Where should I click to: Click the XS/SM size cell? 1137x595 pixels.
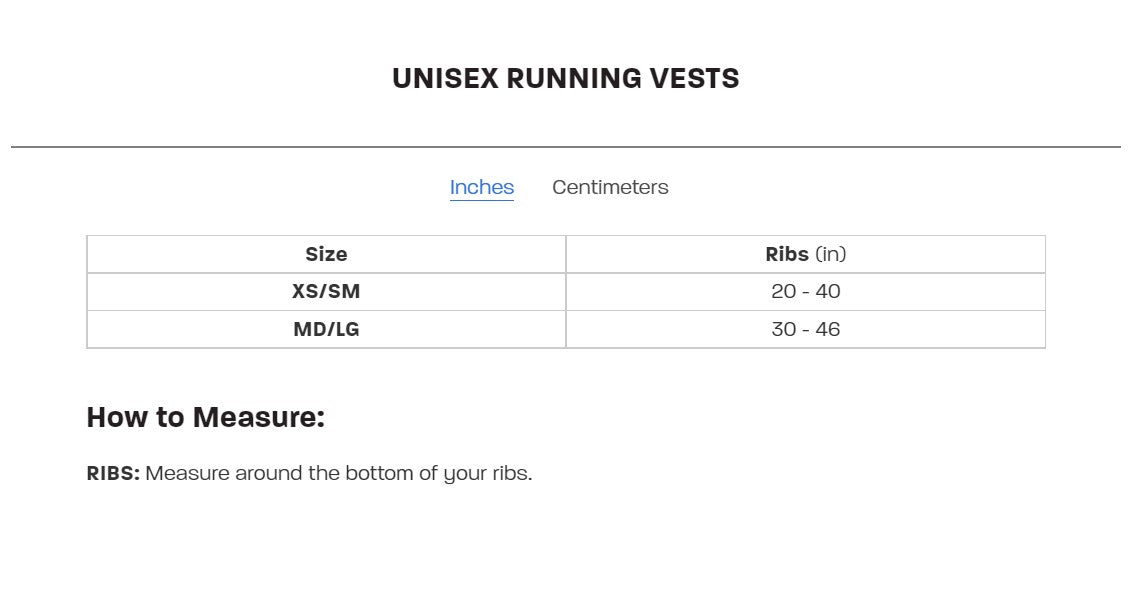(326, 292)
